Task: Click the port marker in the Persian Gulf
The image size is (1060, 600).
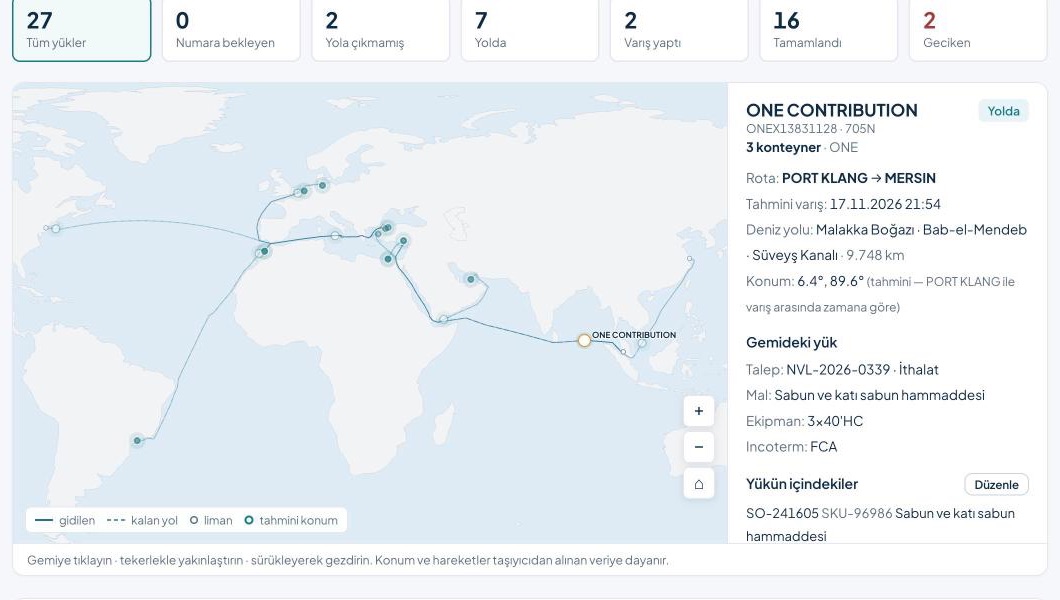Action: pyautogui.click(x=471, y=279)
